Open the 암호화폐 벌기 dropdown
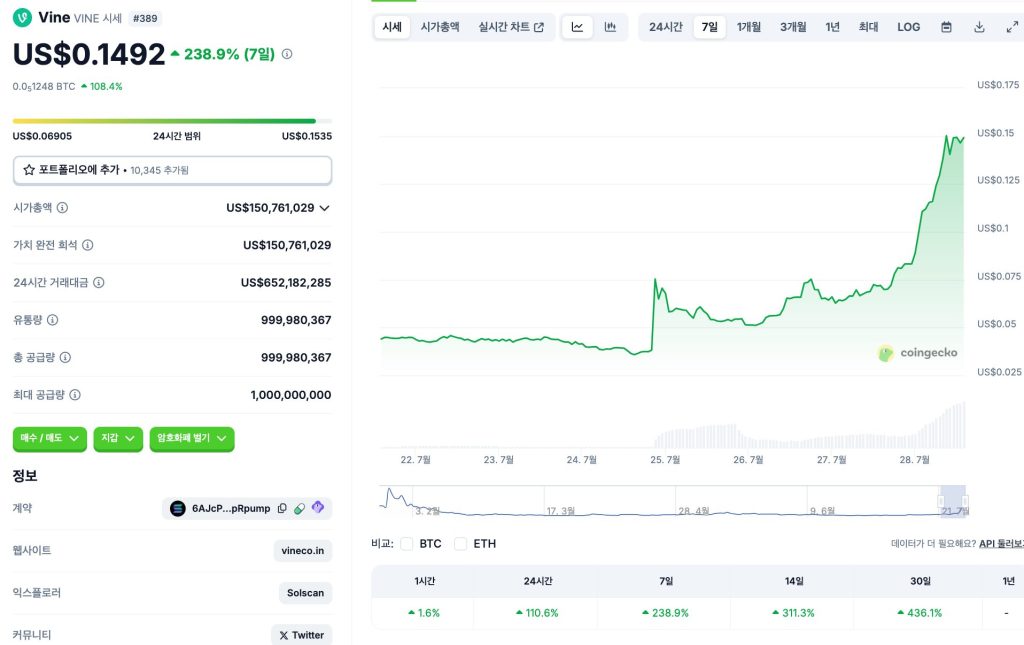Viewport: 1024px width, 645px height. tap(192, 438)
